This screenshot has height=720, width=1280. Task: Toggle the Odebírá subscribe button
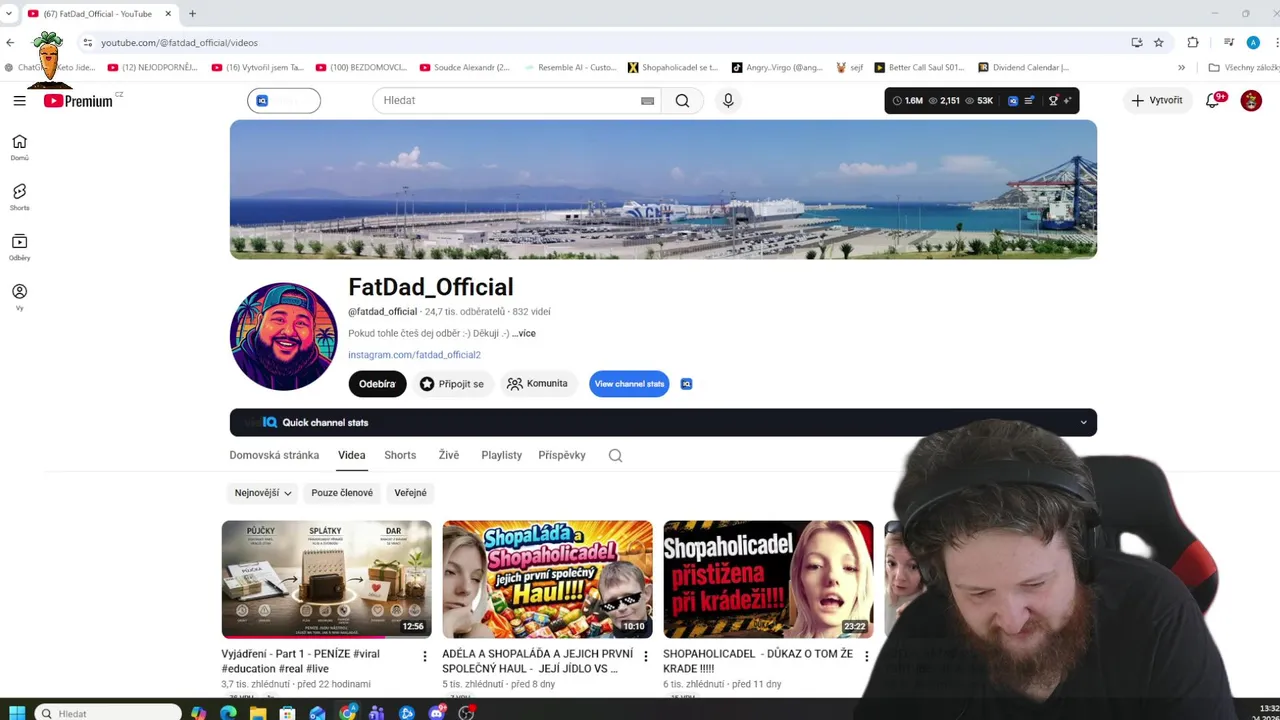[x=377, y=384]
